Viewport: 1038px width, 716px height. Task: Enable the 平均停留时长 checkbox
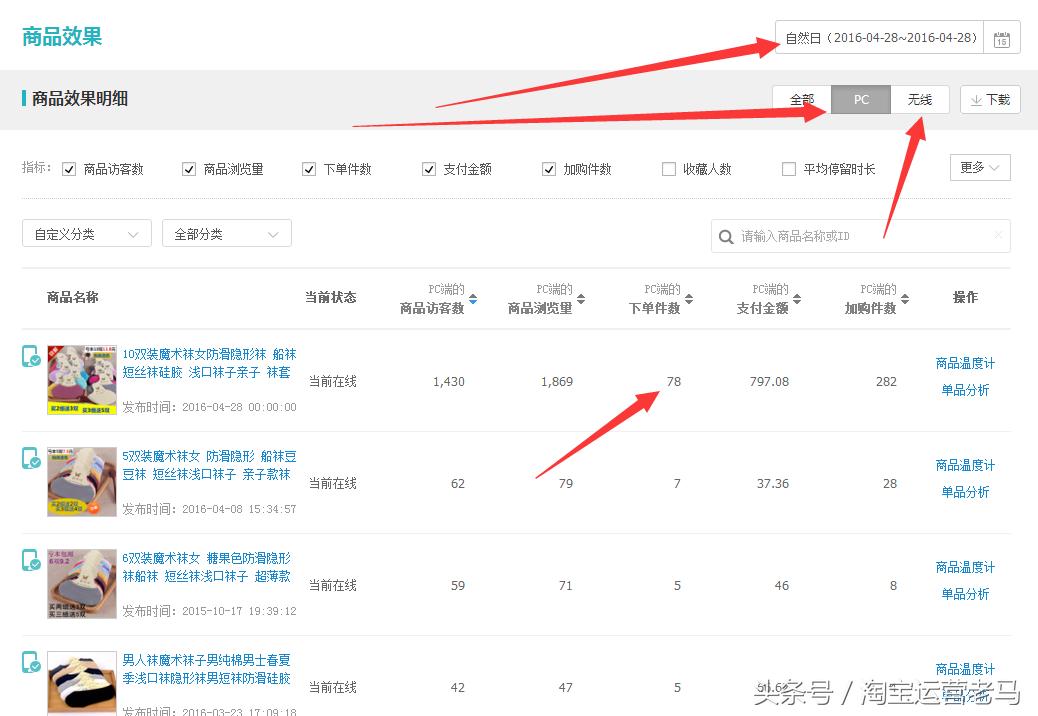point(788,168)
